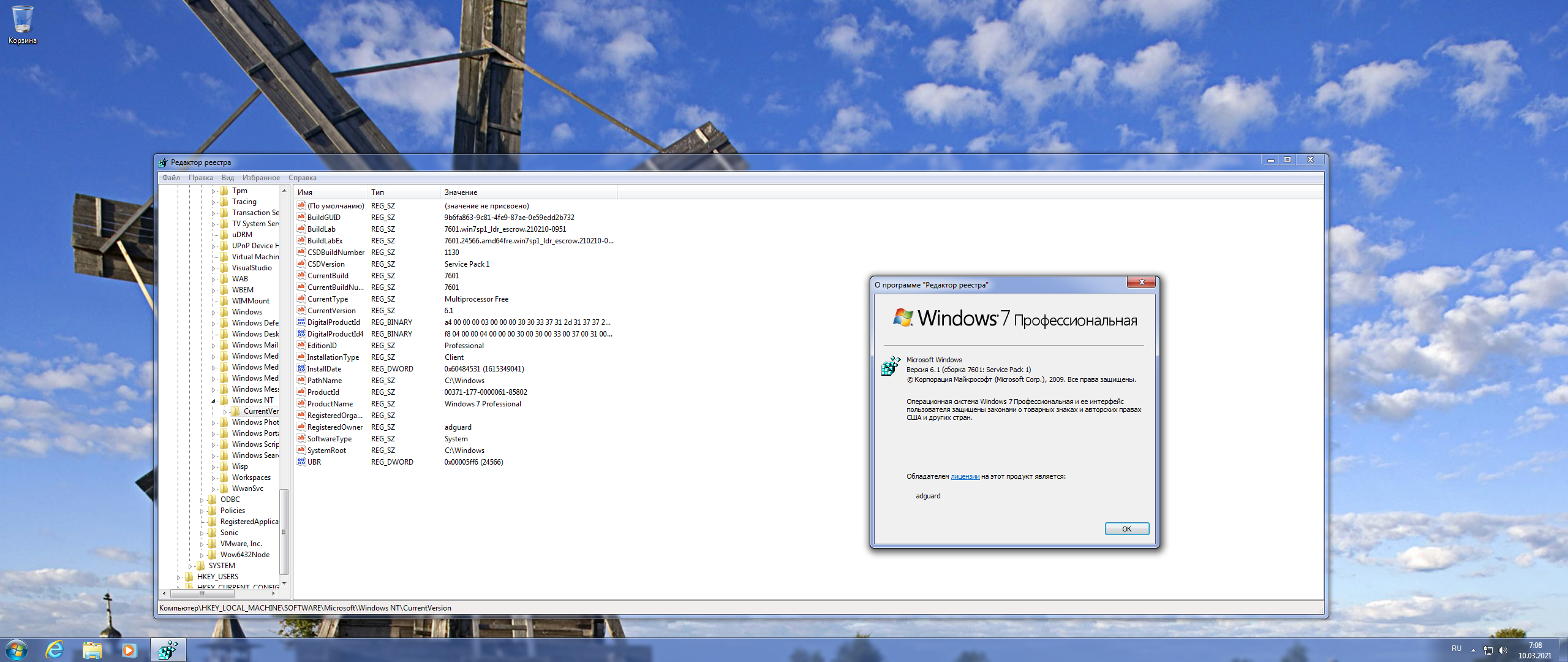The width and height of the screenshot is (1568, 662).
Task: Open Windows Media Player taskbar icon
Action: (x=129, y=650)
